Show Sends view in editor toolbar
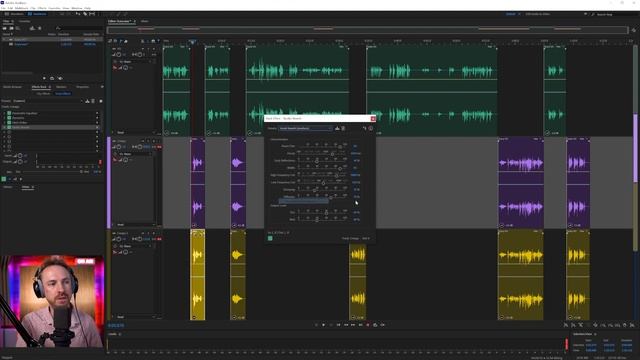This screenshot has width=640, height=360. coord(121,41)
